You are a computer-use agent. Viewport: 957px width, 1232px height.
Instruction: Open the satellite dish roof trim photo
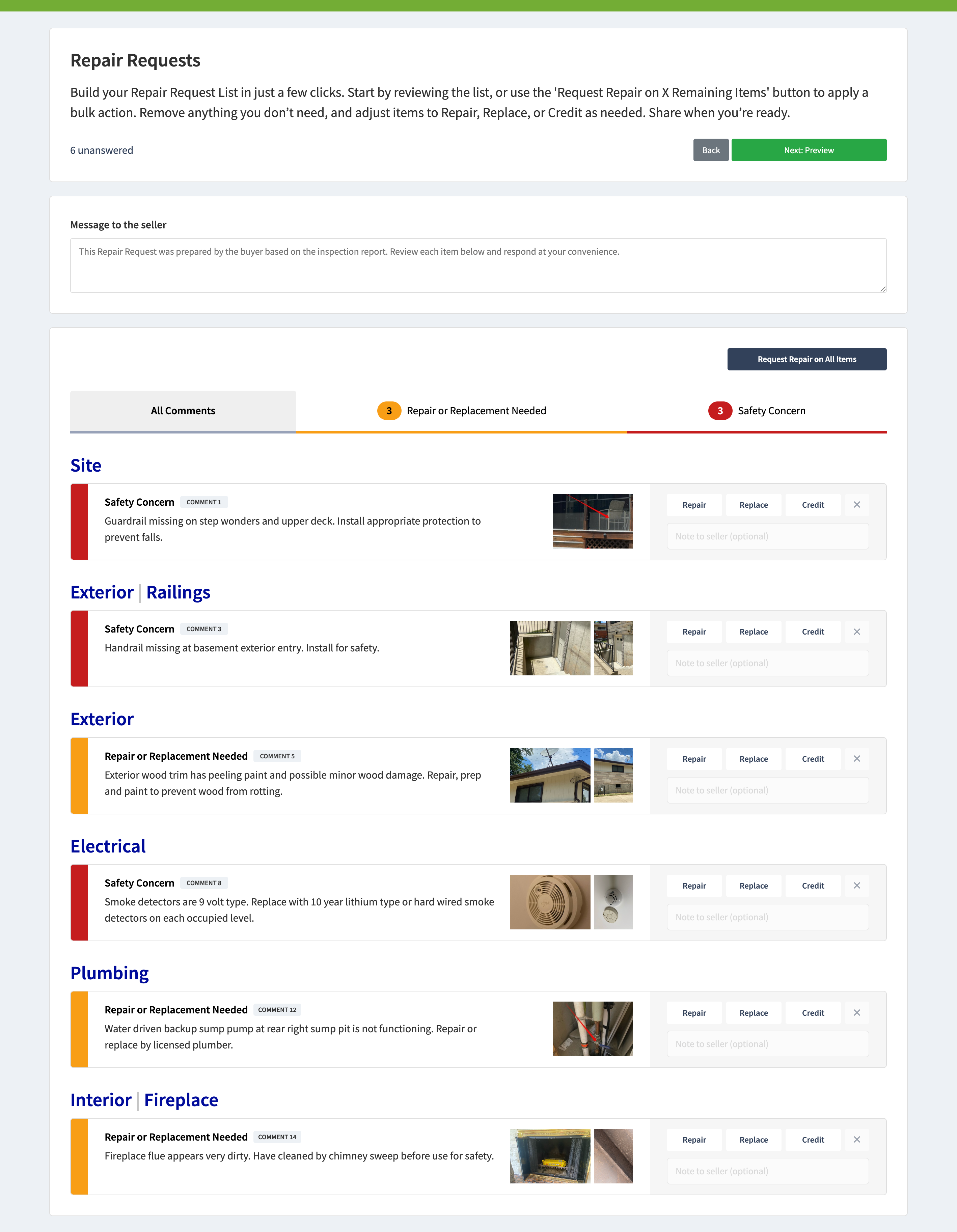[x=550, y=775]
